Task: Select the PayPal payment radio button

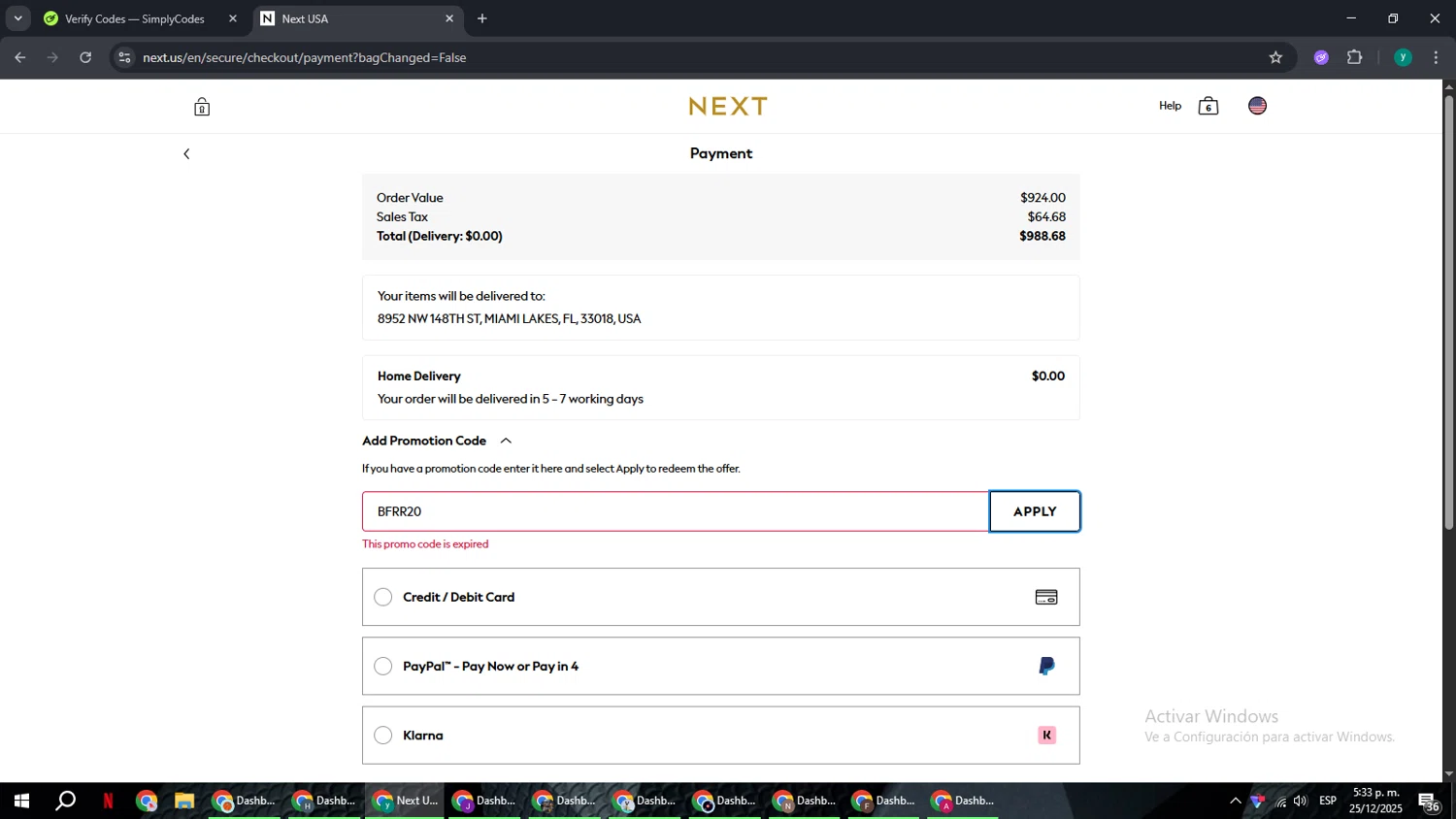Action: pos(383,666)
